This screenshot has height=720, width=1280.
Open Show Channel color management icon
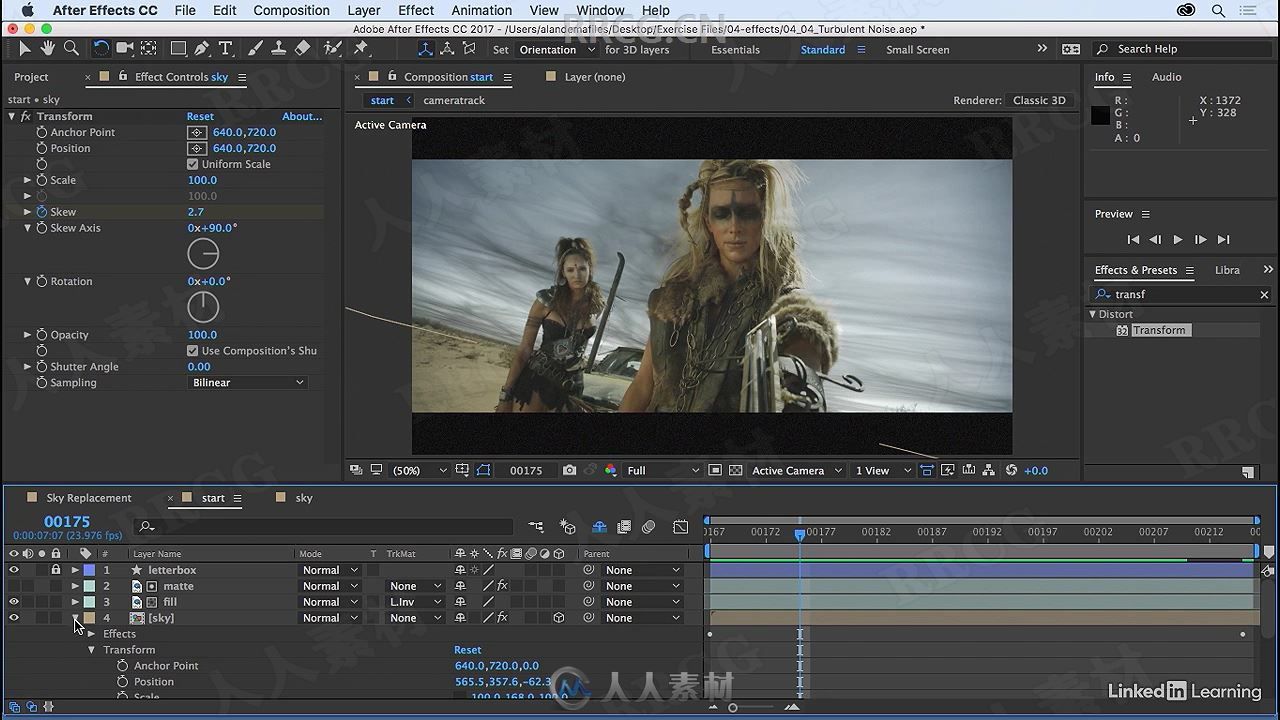[610, 470]
